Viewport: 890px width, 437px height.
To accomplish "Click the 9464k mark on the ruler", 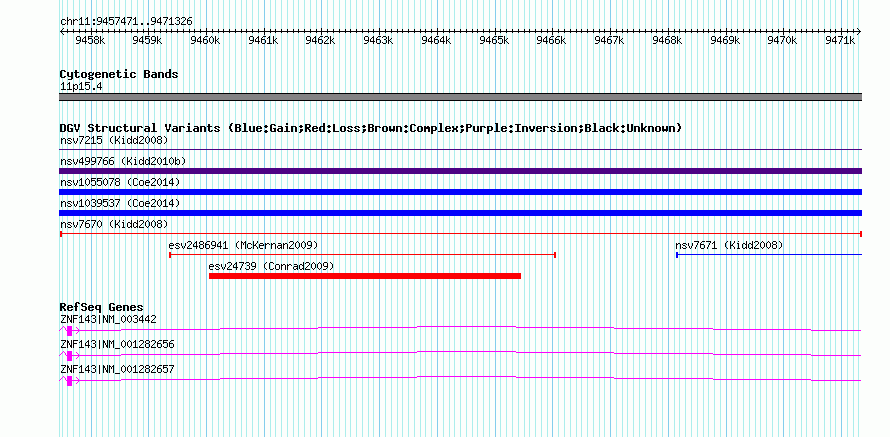I will pos(436,41).
